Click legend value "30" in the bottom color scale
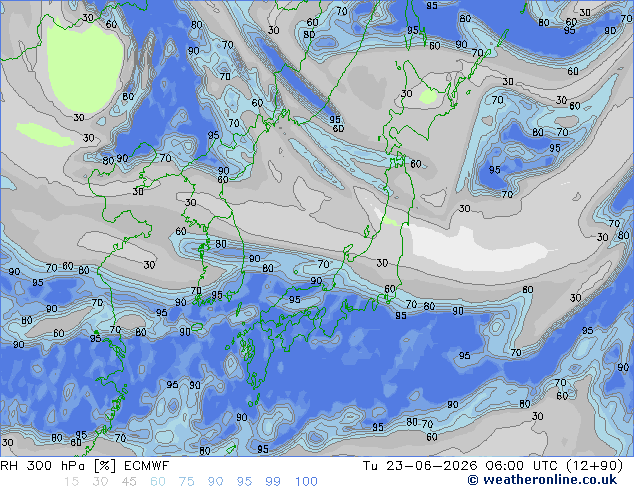634x490 pixels. pos(100,482)
